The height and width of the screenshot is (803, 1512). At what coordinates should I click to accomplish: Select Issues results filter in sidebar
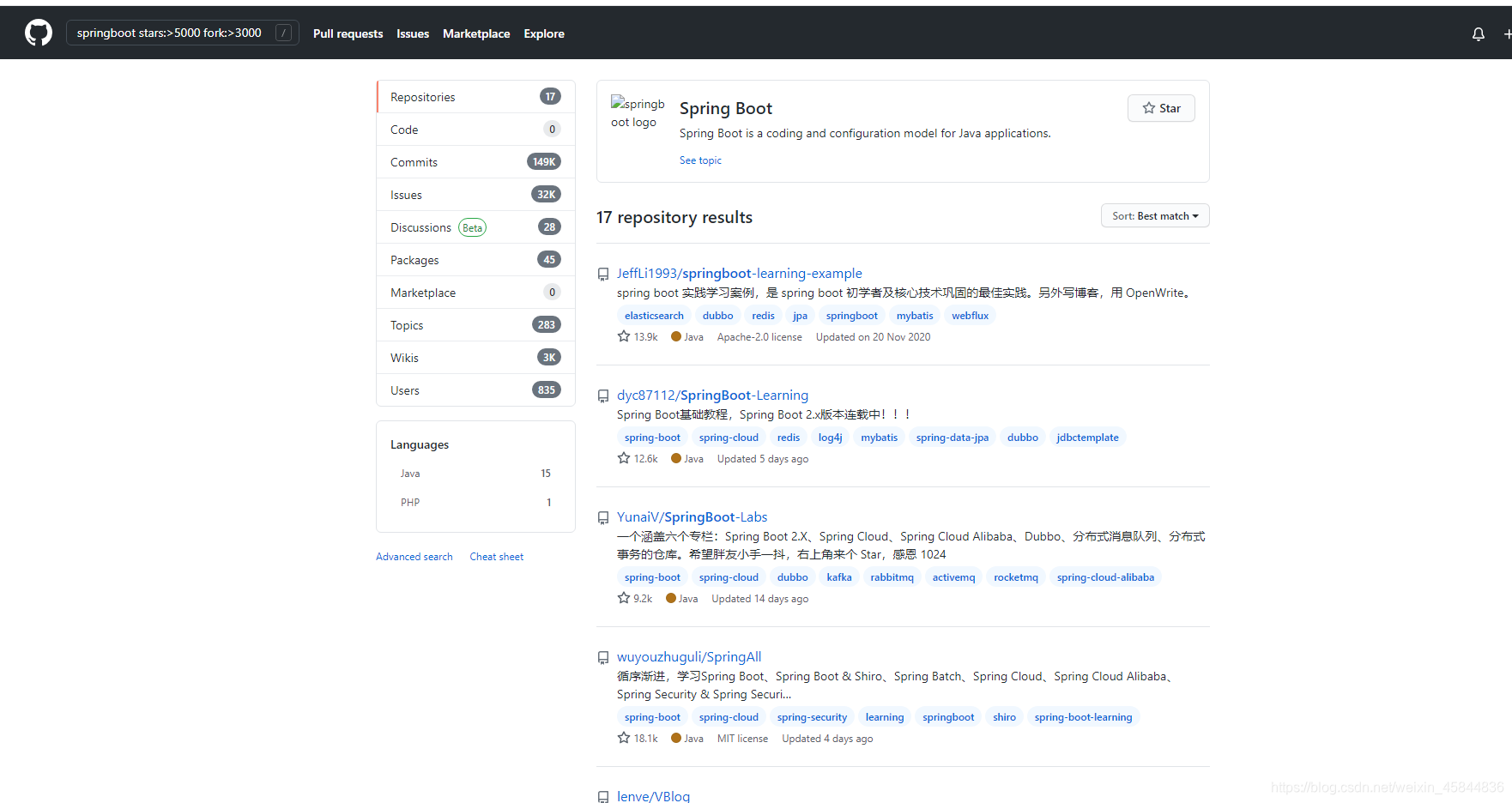coord(475,195)
